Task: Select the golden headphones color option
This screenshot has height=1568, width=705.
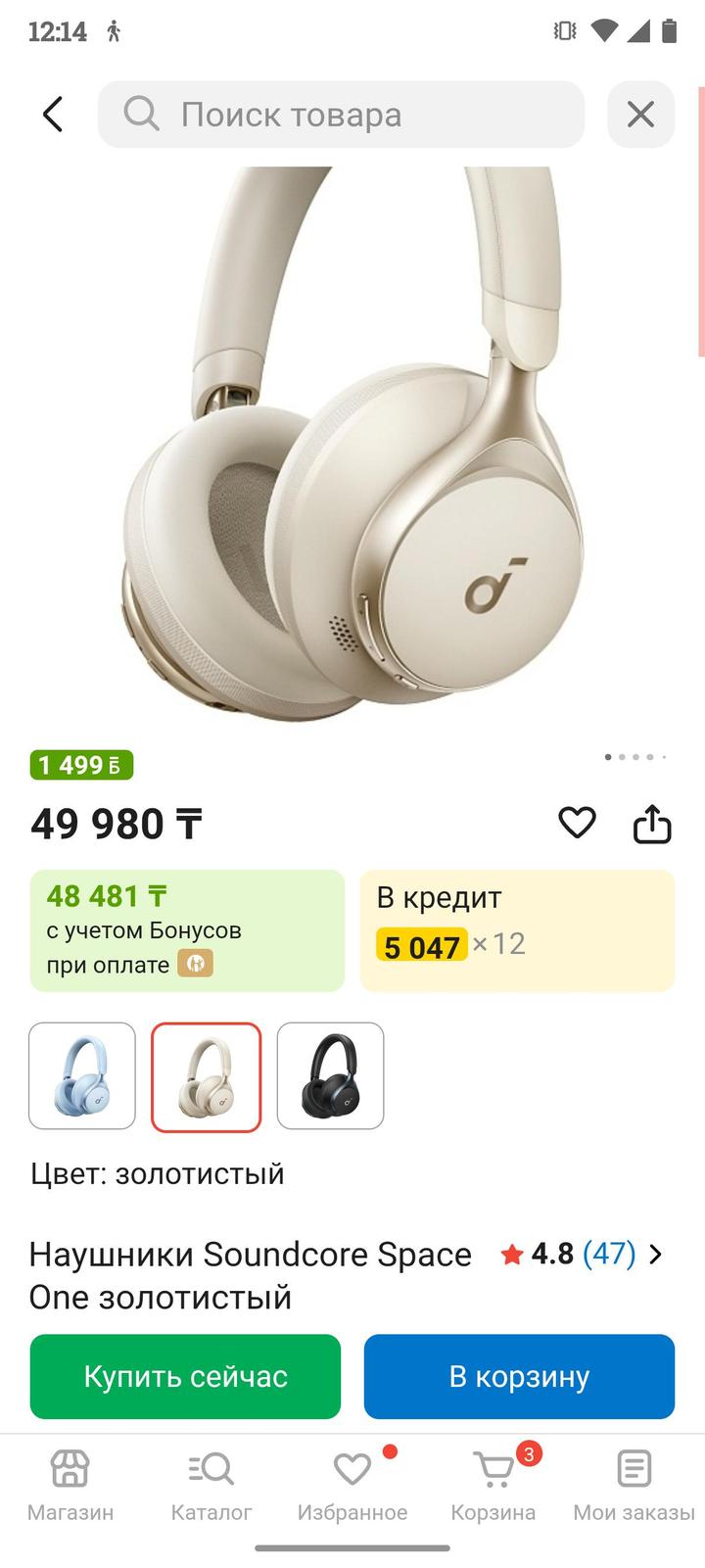Action: [207, 1076]
